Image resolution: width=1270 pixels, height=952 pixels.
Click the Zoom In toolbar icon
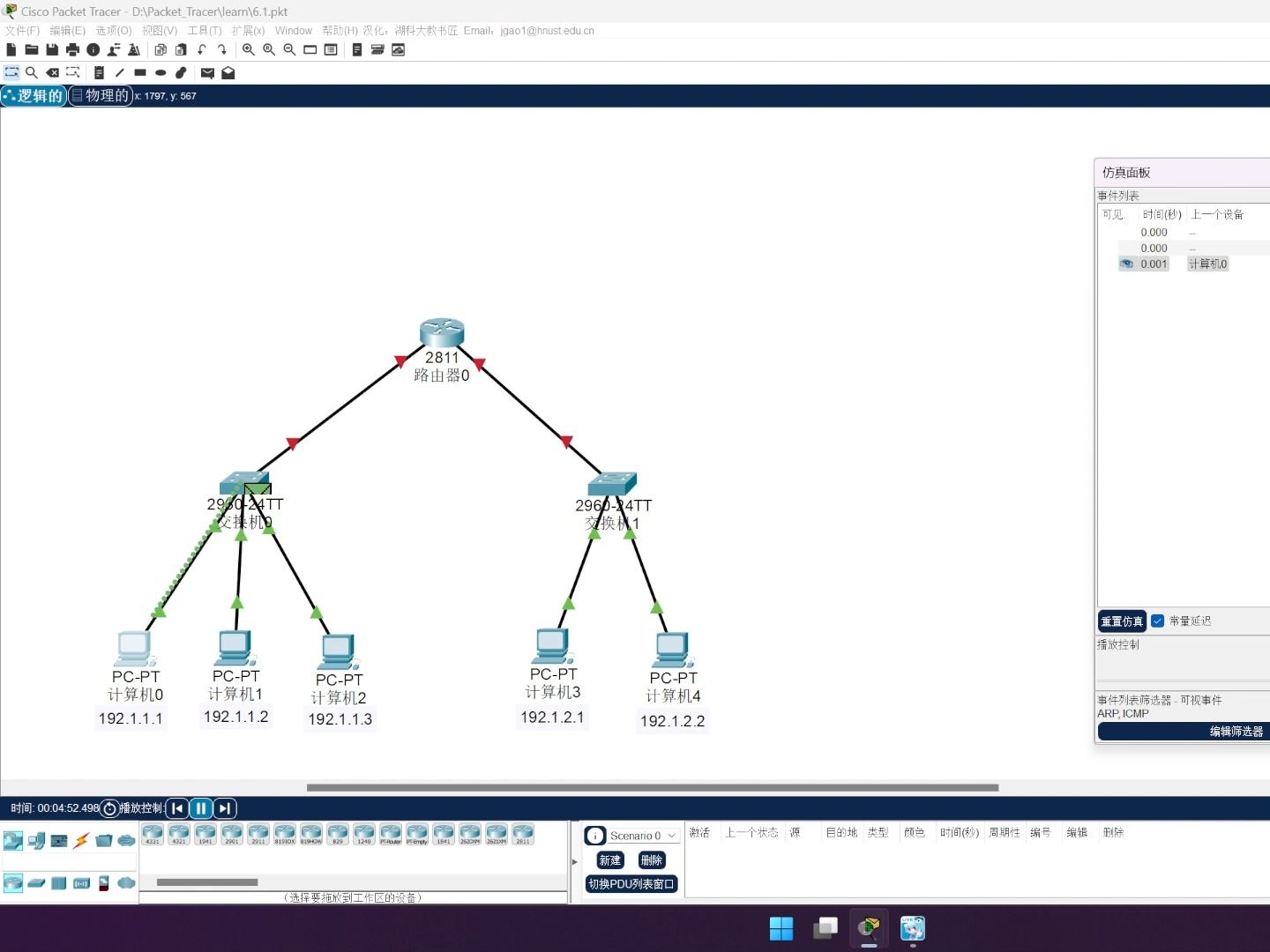click(x=250, y=50)
